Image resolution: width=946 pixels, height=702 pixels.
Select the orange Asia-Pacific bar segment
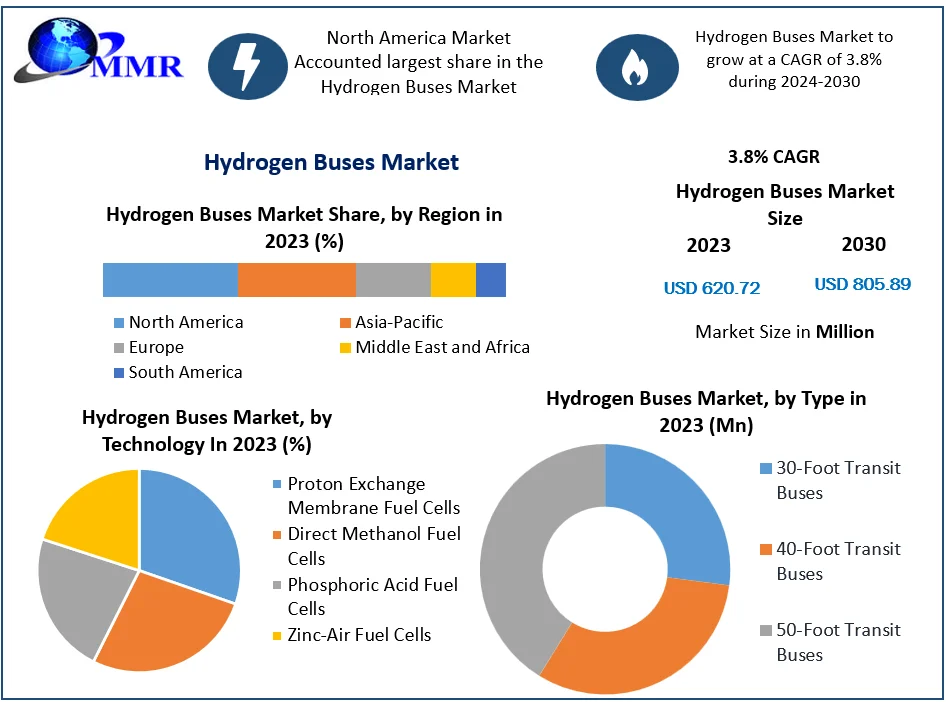[x=296, y=280]
